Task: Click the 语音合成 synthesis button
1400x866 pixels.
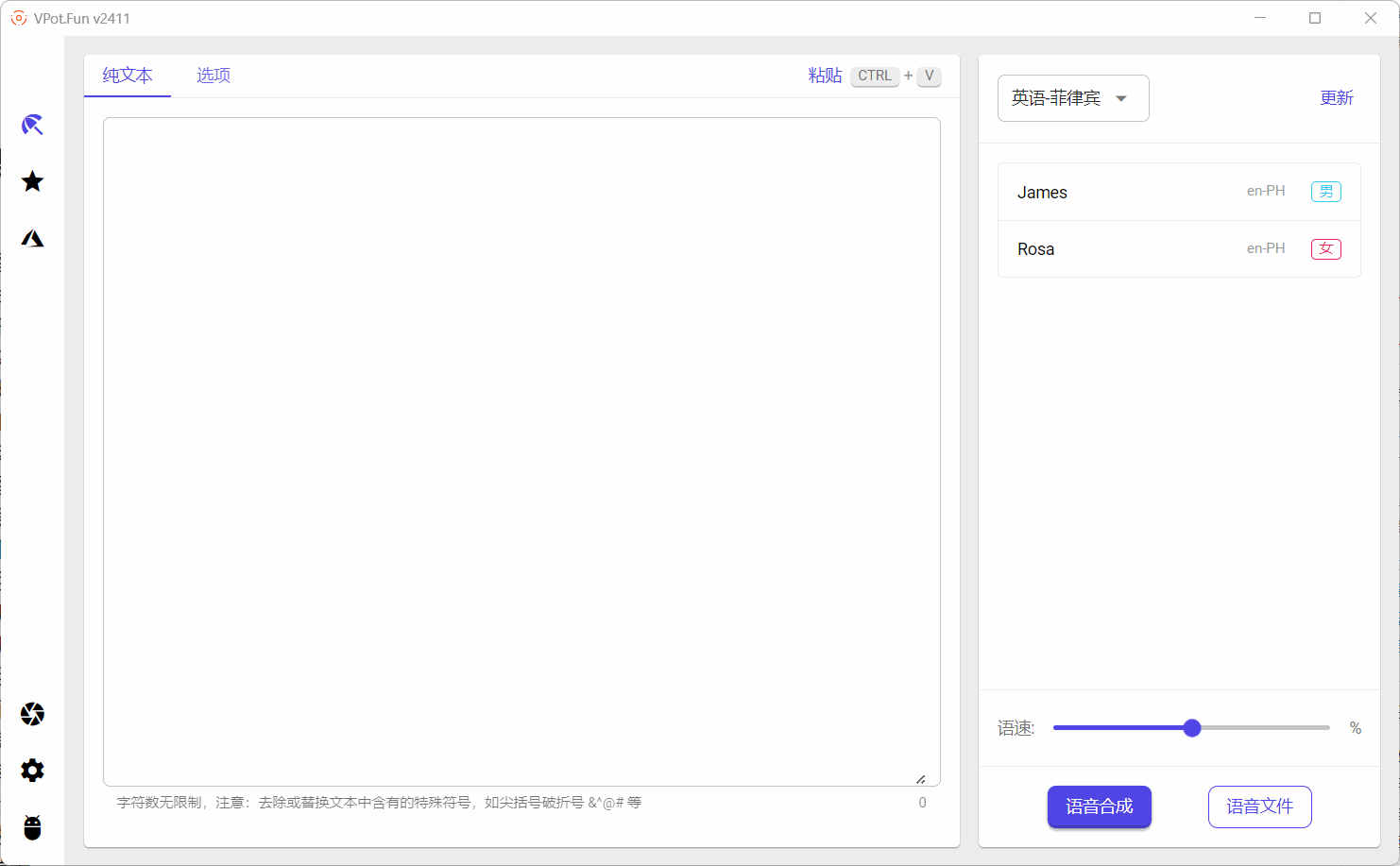Action: coord(1099,807)
